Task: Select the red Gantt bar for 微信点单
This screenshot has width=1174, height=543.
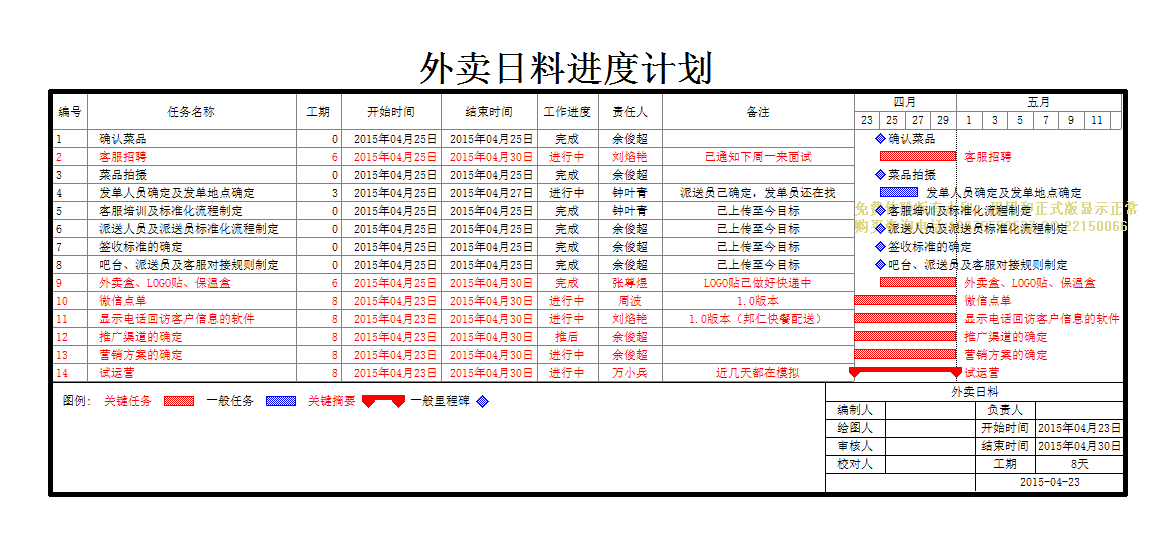Action: coord(905,300)
